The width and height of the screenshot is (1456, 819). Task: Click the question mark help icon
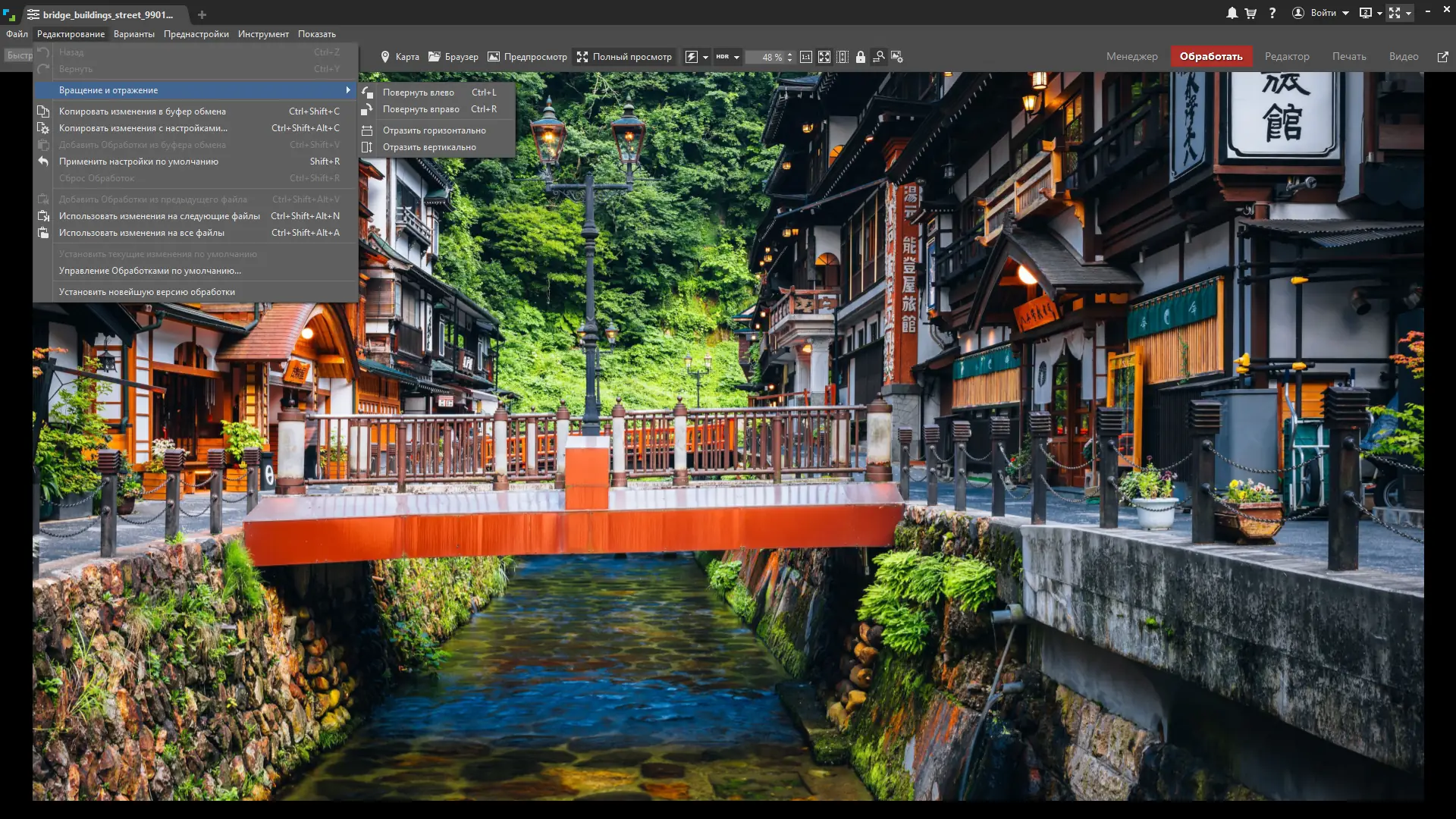1272,13
